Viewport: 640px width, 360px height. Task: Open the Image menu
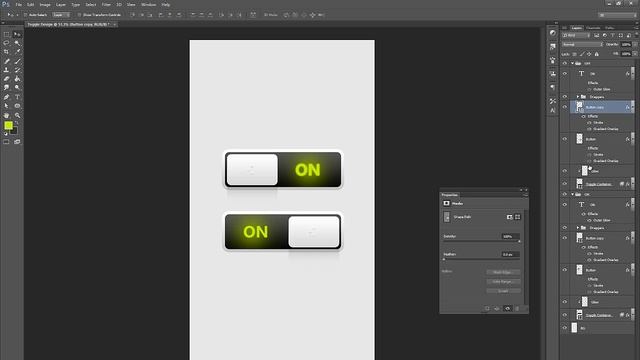(45, 4)
